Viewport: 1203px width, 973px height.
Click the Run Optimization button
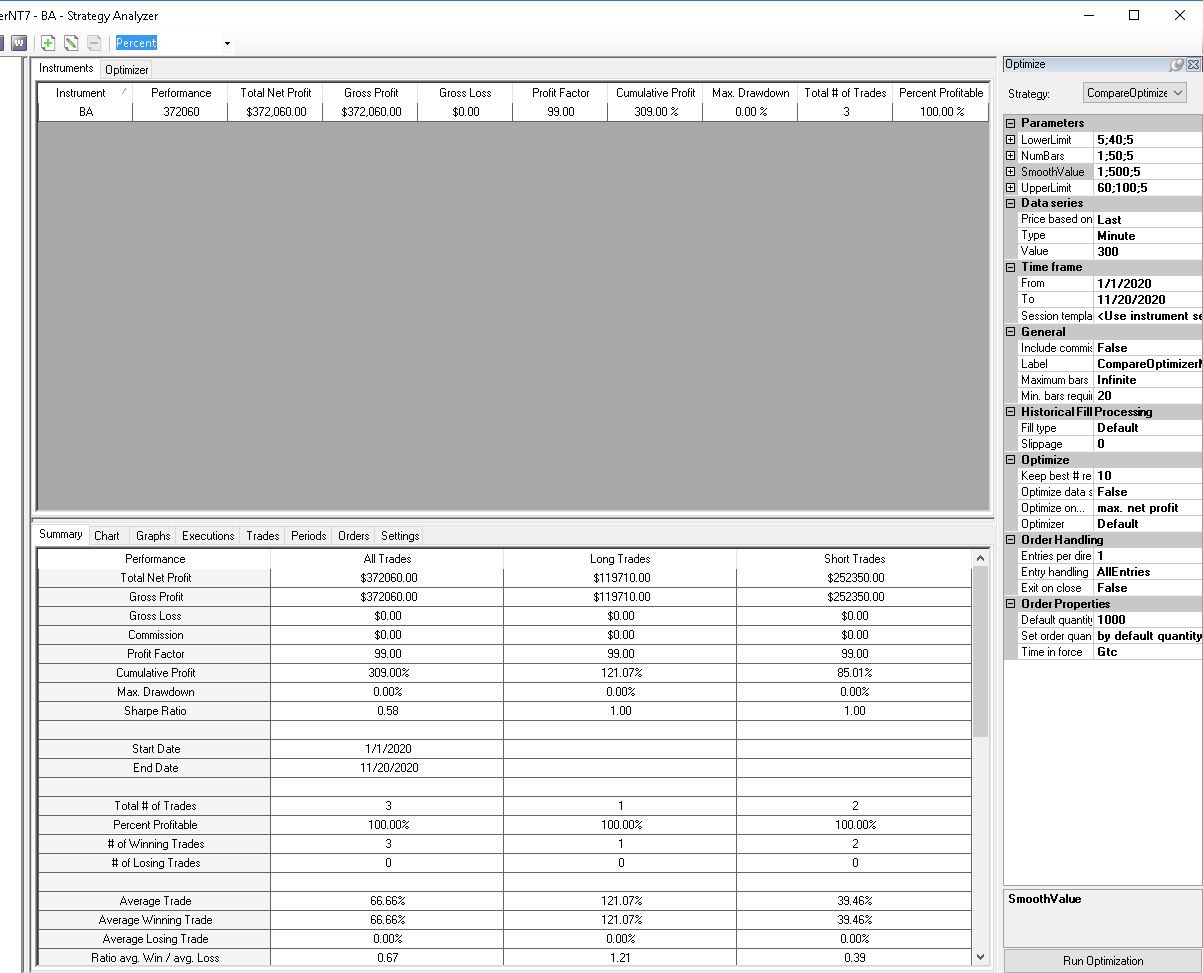tap(1103, 961)
